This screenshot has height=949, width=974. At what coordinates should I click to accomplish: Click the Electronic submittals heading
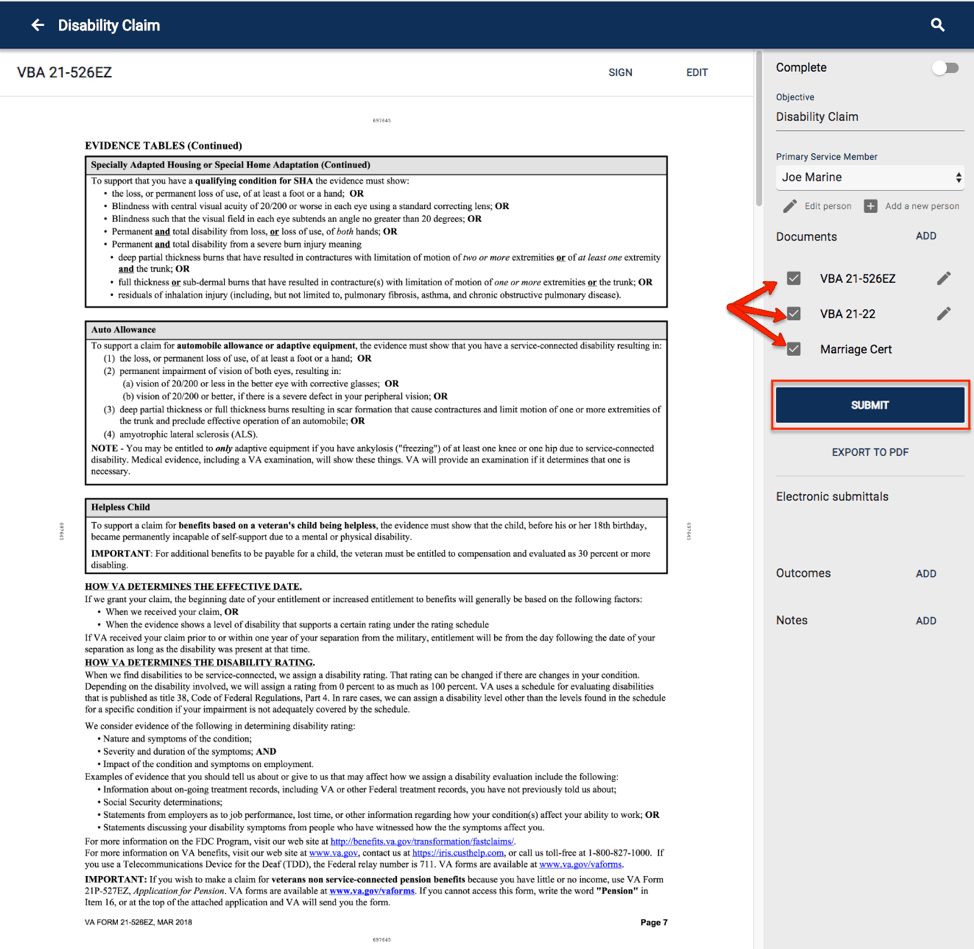tap(832, 497)
